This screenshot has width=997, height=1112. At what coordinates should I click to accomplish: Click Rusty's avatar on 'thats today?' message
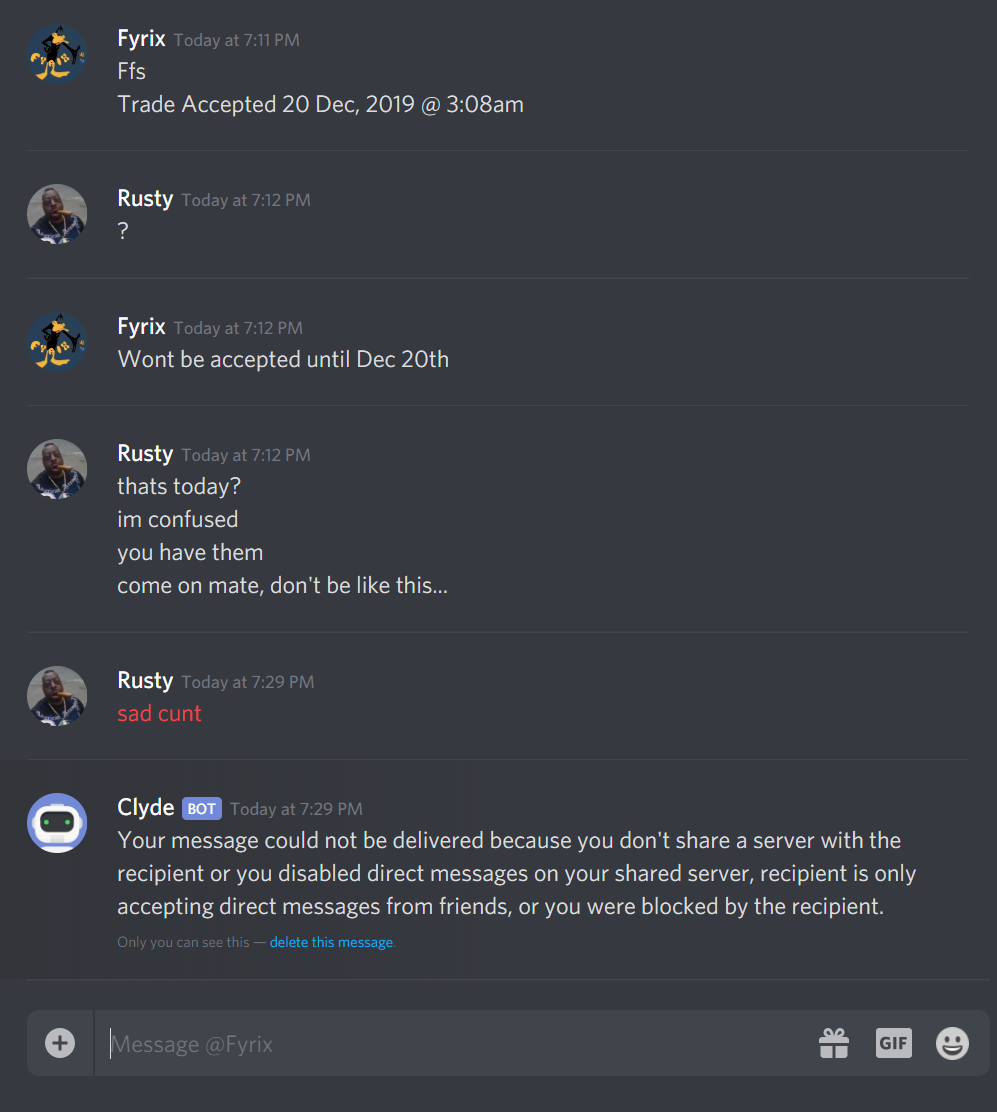pyautogui.click(x=57, y=469)
